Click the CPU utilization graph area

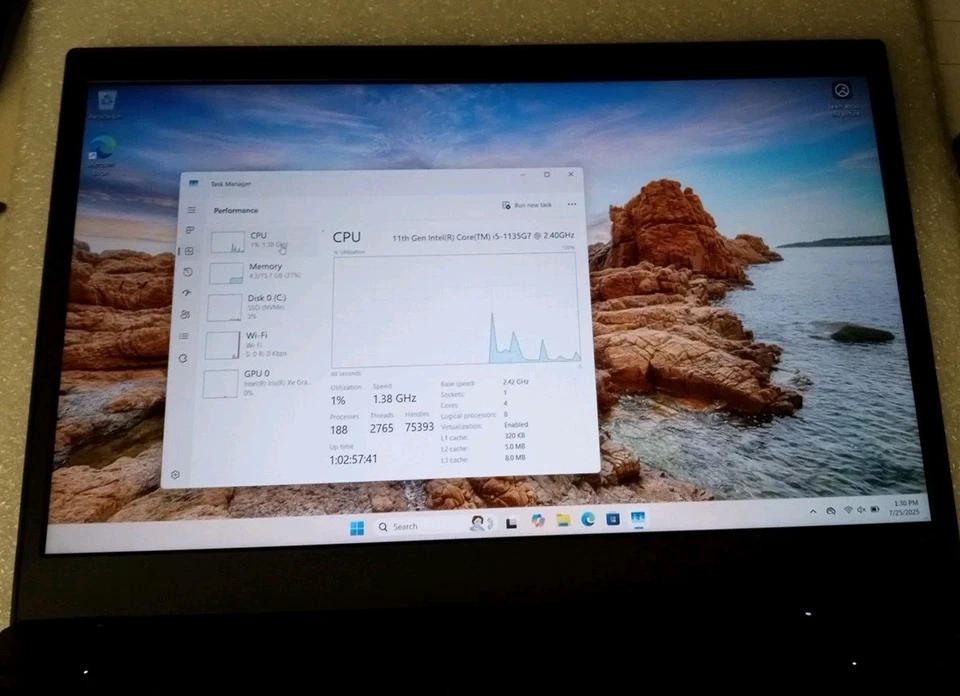tap(456, 309)
